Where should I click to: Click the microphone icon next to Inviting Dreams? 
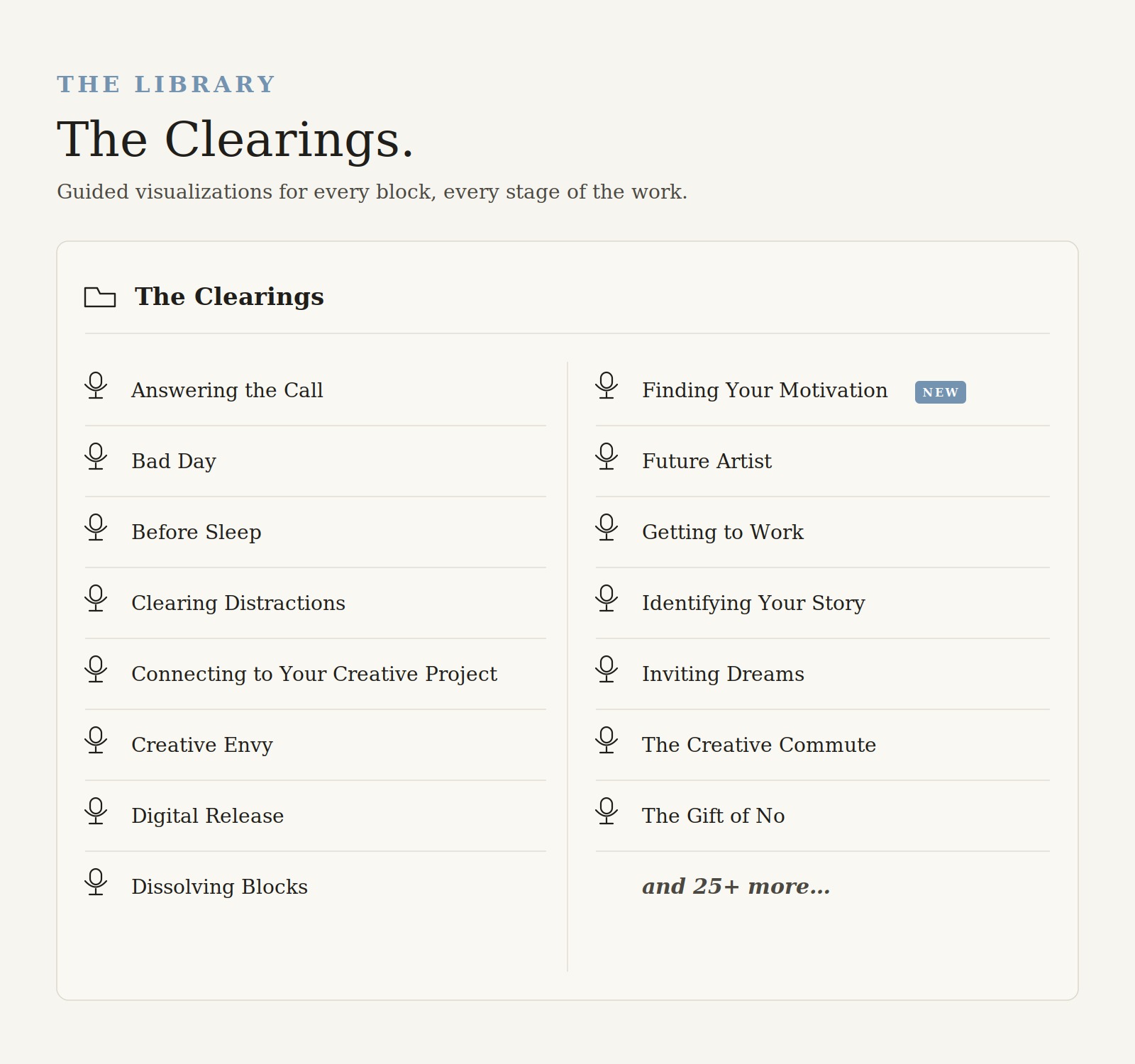coord(607,670)
